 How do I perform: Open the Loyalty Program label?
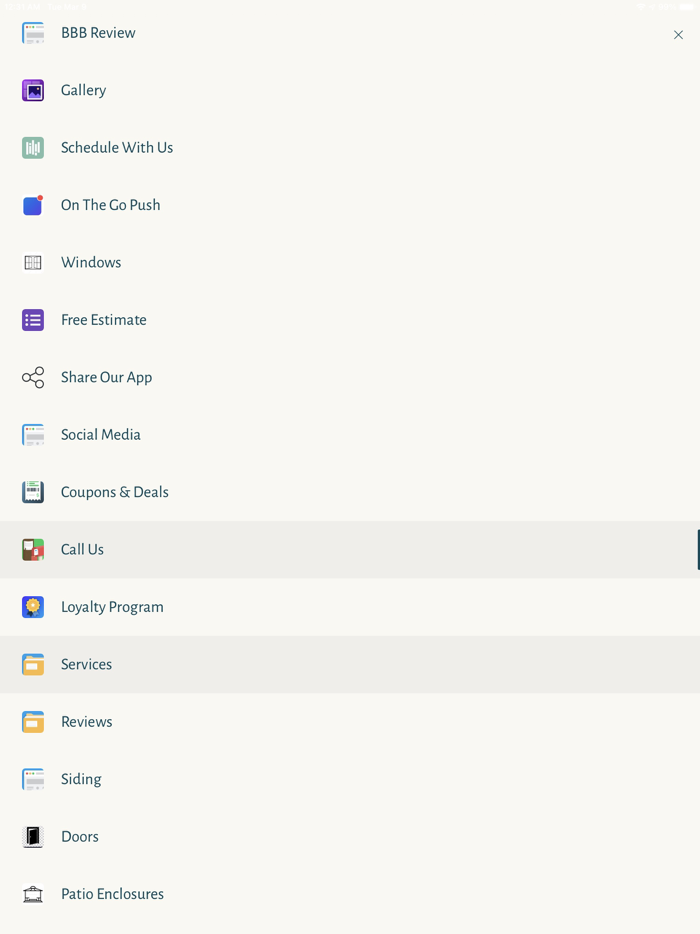pos(112,607)
